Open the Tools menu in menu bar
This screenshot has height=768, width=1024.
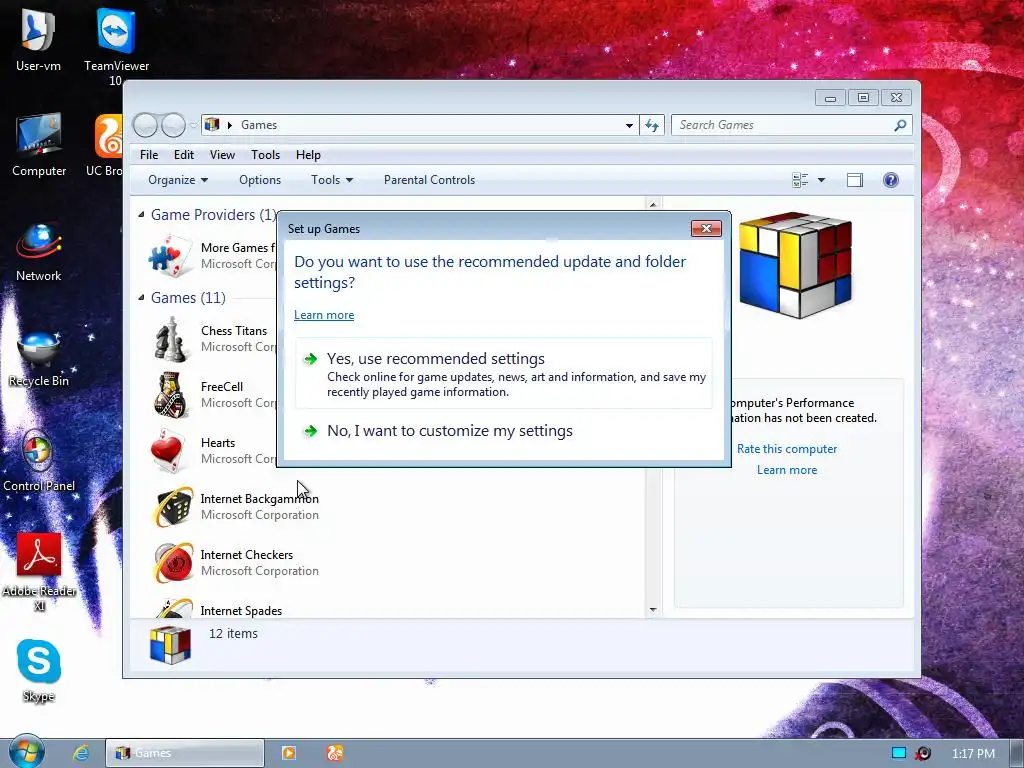point(265,155)
